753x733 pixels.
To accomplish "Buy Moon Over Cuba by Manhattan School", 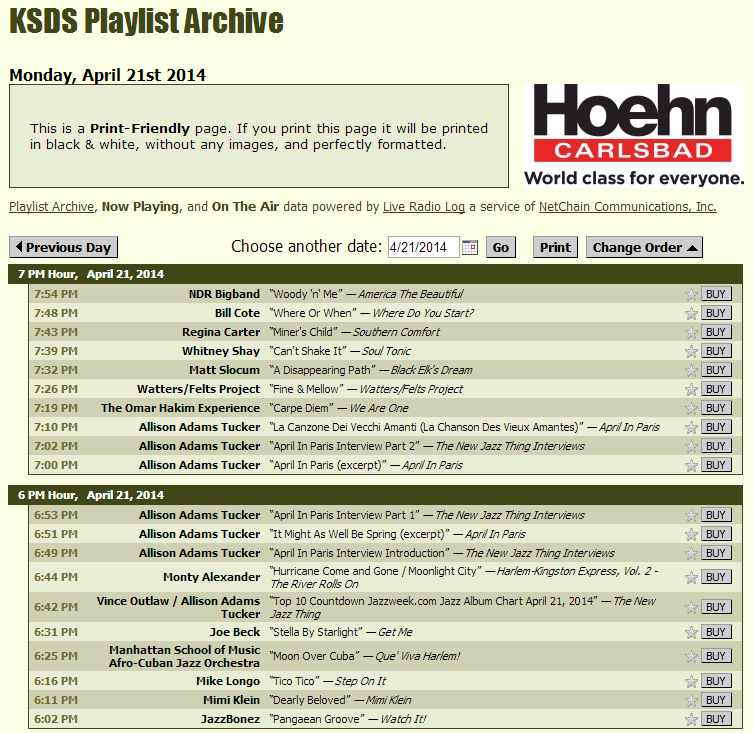I will pyautogui.click(x=716, y=656).
